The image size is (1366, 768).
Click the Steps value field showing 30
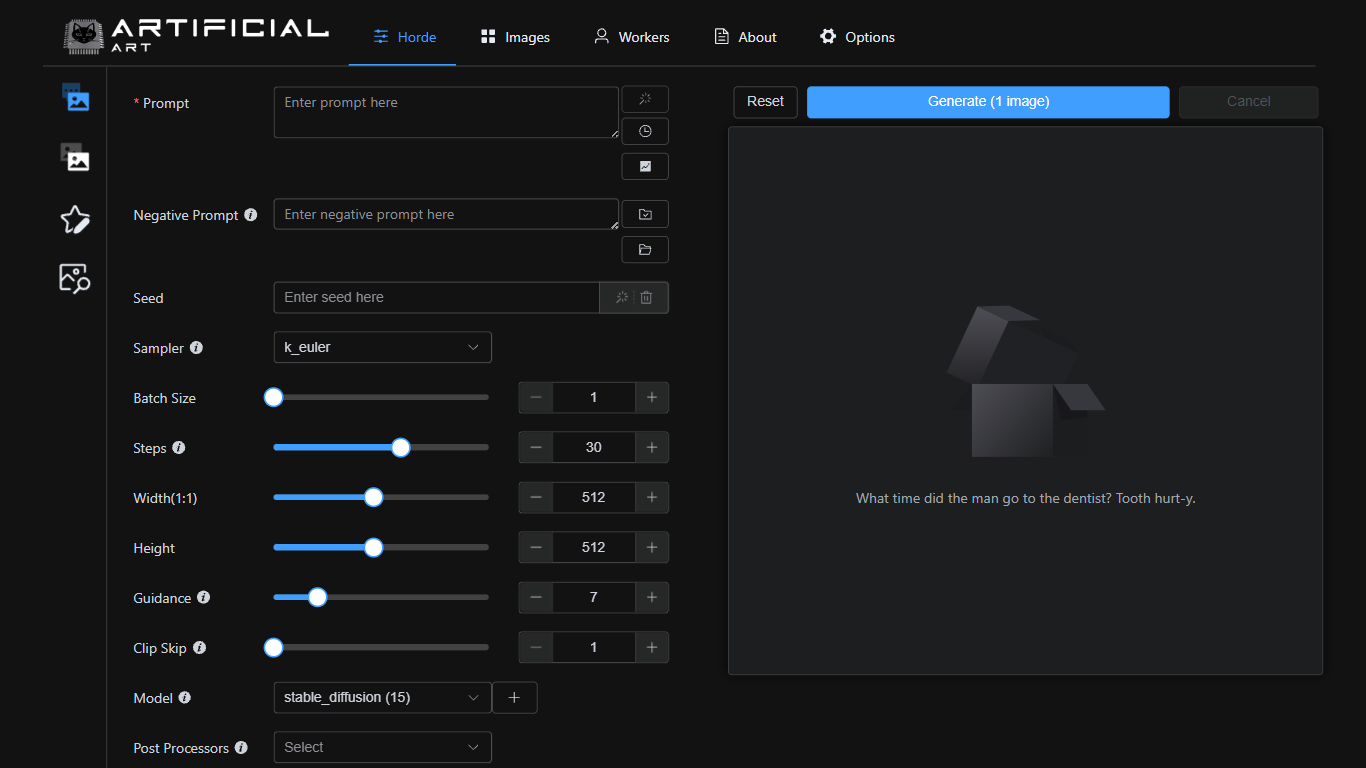click(x=594, y=448)
